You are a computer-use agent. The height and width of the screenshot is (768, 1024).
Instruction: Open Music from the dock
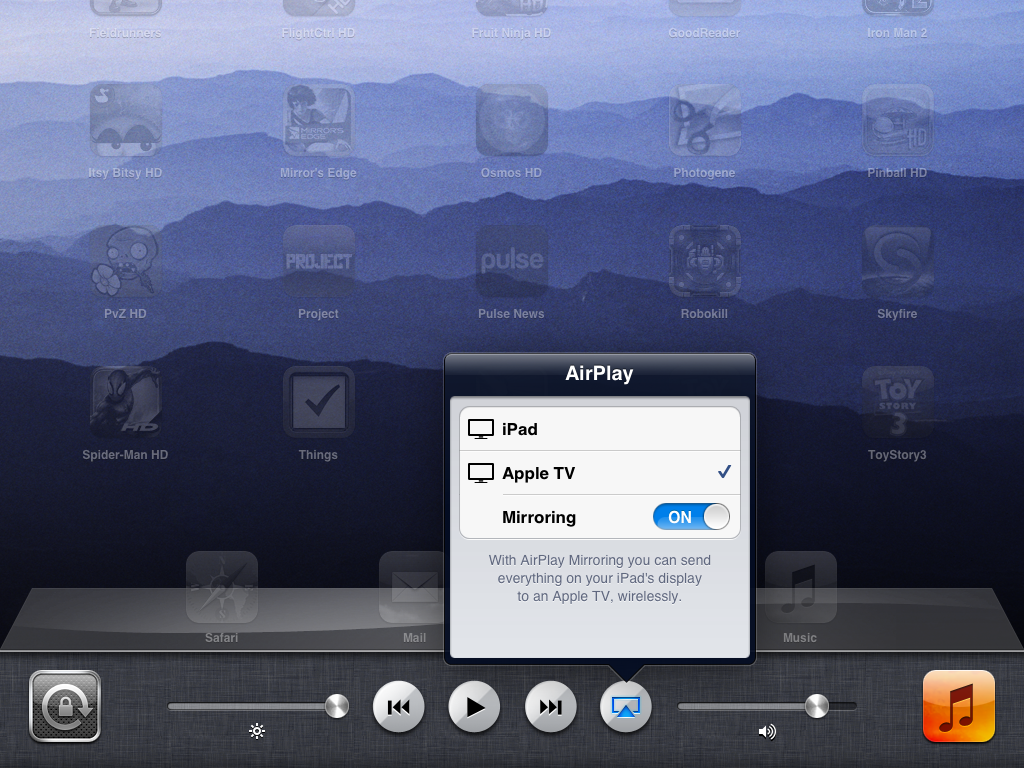(x=801, y=587)
